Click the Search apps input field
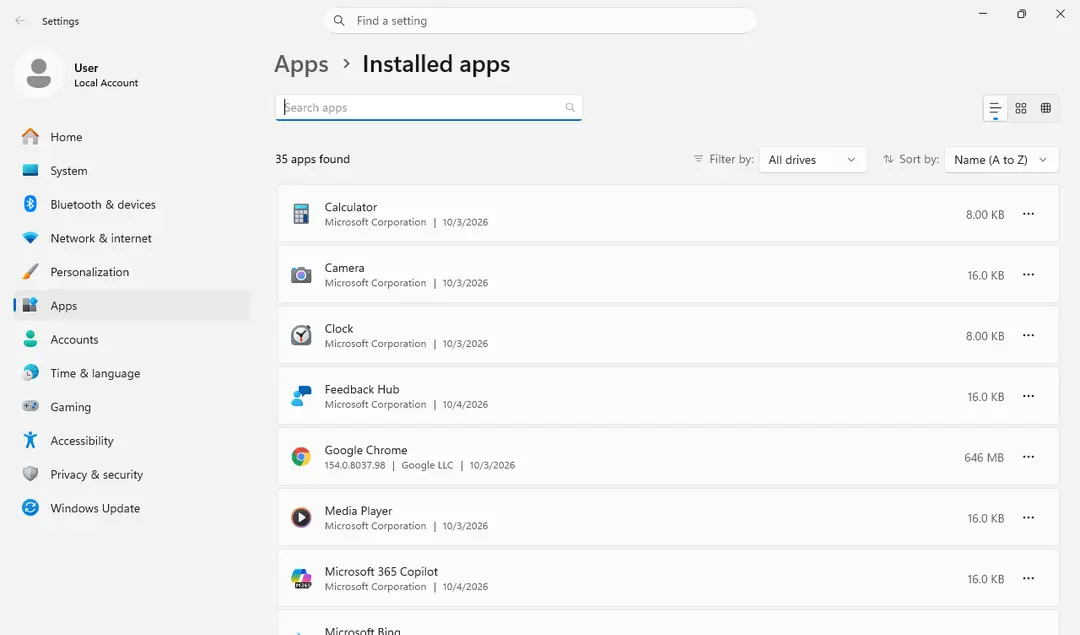Screen dimensions: 1080x635 tap(428, 107)
